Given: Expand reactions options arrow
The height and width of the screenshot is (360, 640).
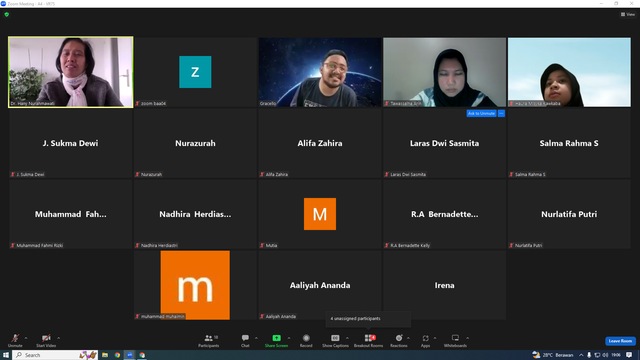Looking at the screenshot, I should point(408,338).
